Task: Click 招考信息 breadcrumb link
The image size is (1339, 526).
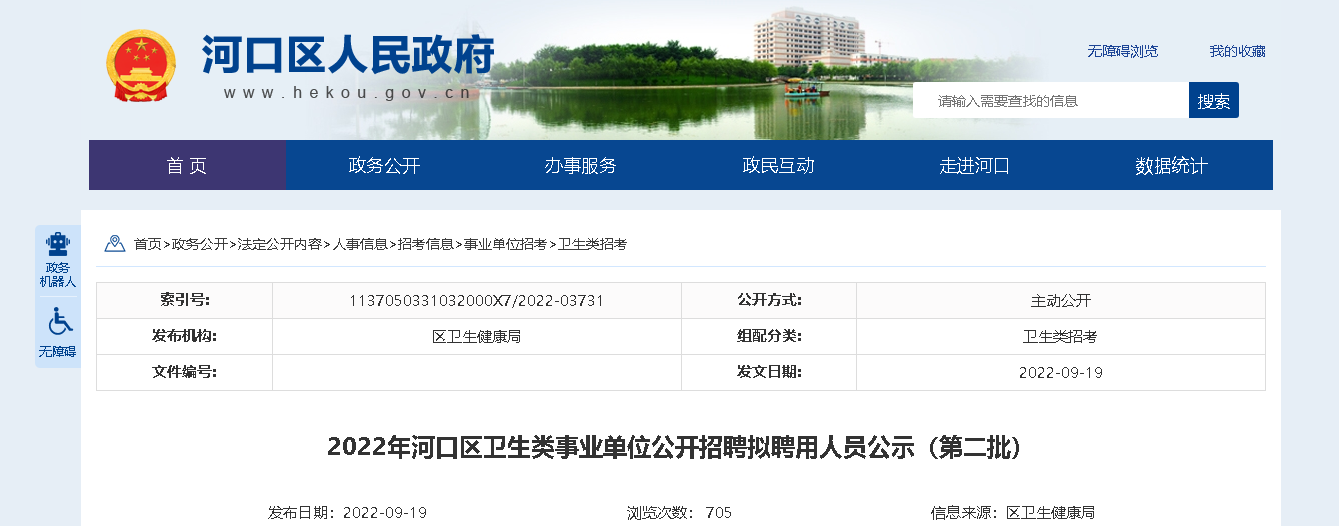Action: (425, 244)
